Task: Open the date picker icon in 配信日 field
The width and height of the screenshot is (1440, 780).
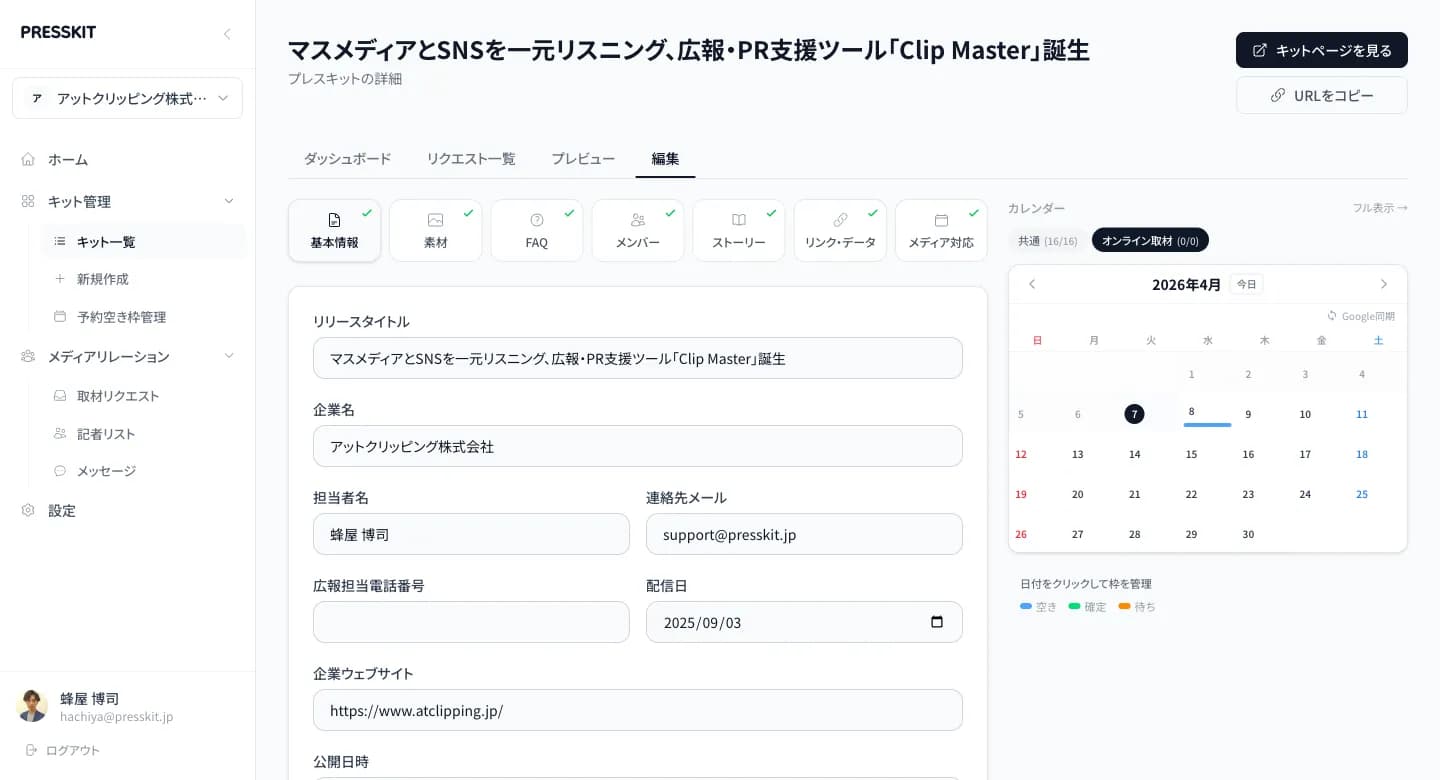Action: tap(937, 622)
